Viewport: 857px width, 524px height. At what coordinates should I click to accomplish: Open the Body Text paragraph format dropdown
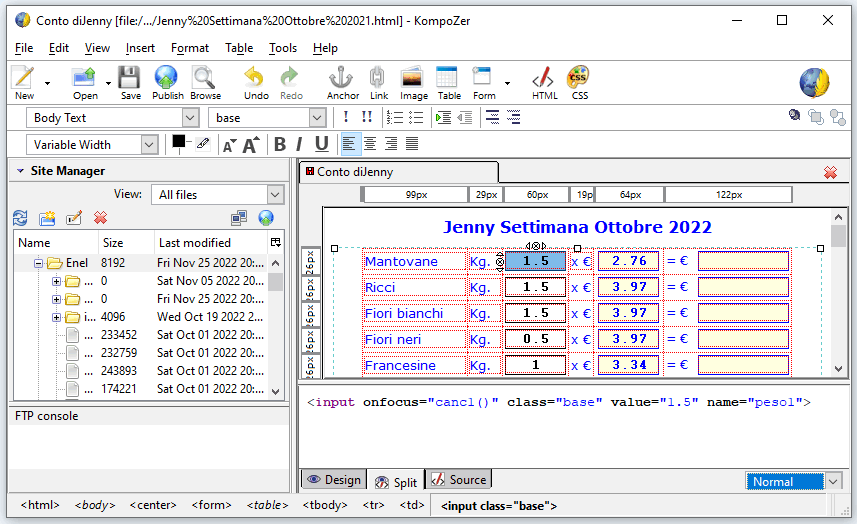pyautogui.click(x=190, y=117)
